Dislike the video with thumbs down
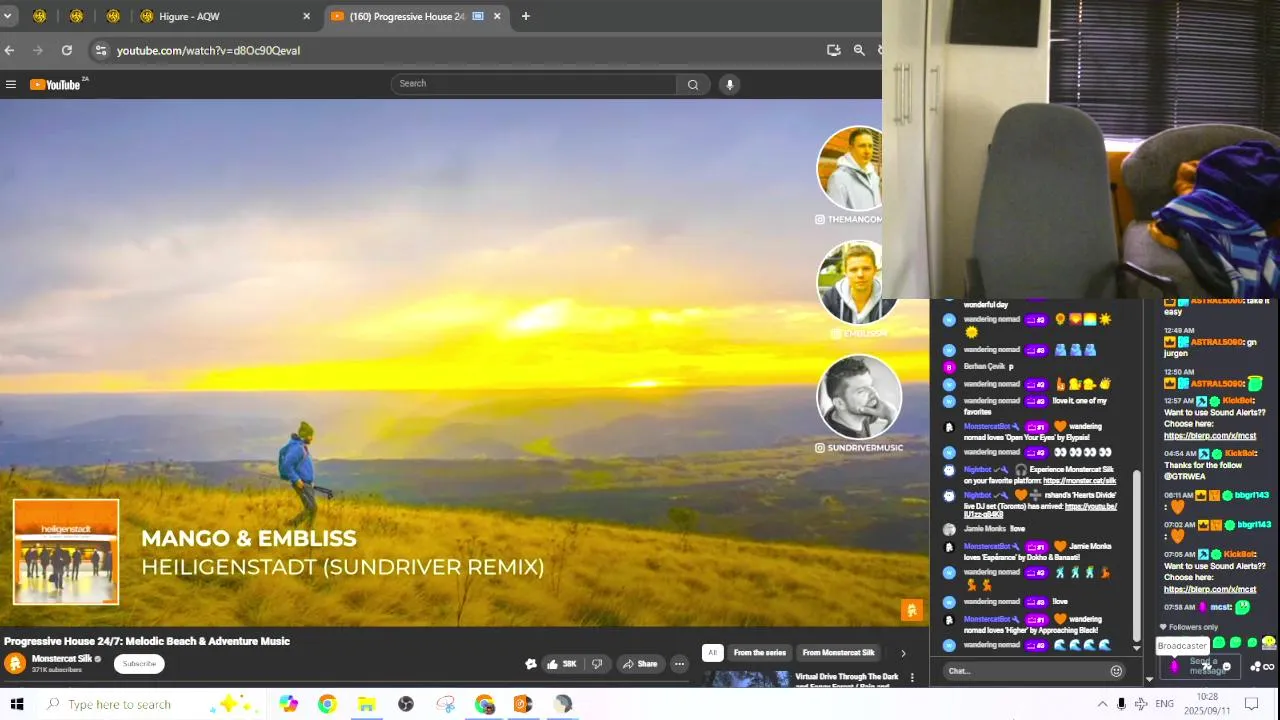 597,664
